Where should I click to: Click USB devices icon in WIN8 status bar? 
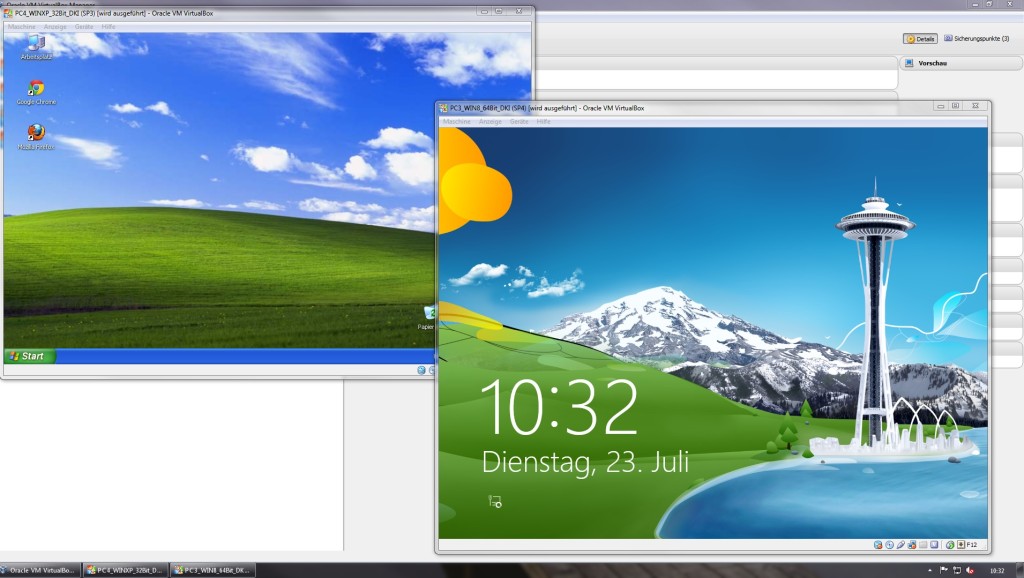tap(901, 545)
